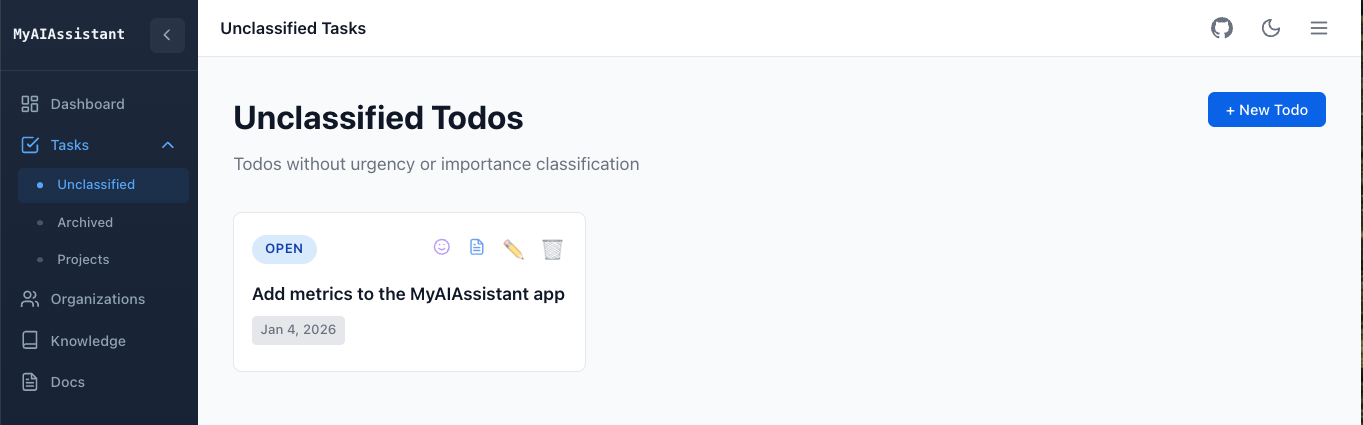Edit todo with pencil icon
The width and height of the screenshot is (1363, 425).
pyautogui.click(x=514, y=249)
